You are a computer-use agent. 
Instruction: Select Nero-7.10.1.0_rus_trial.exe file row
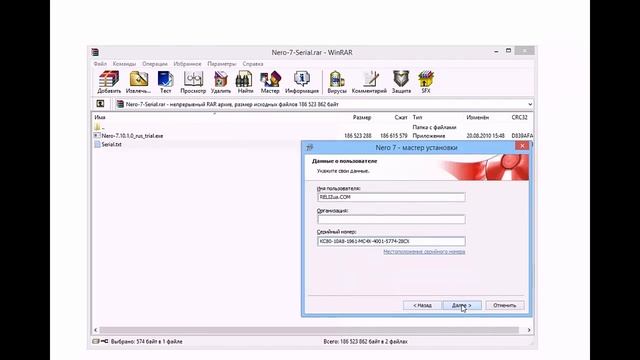tap(313, 136)
